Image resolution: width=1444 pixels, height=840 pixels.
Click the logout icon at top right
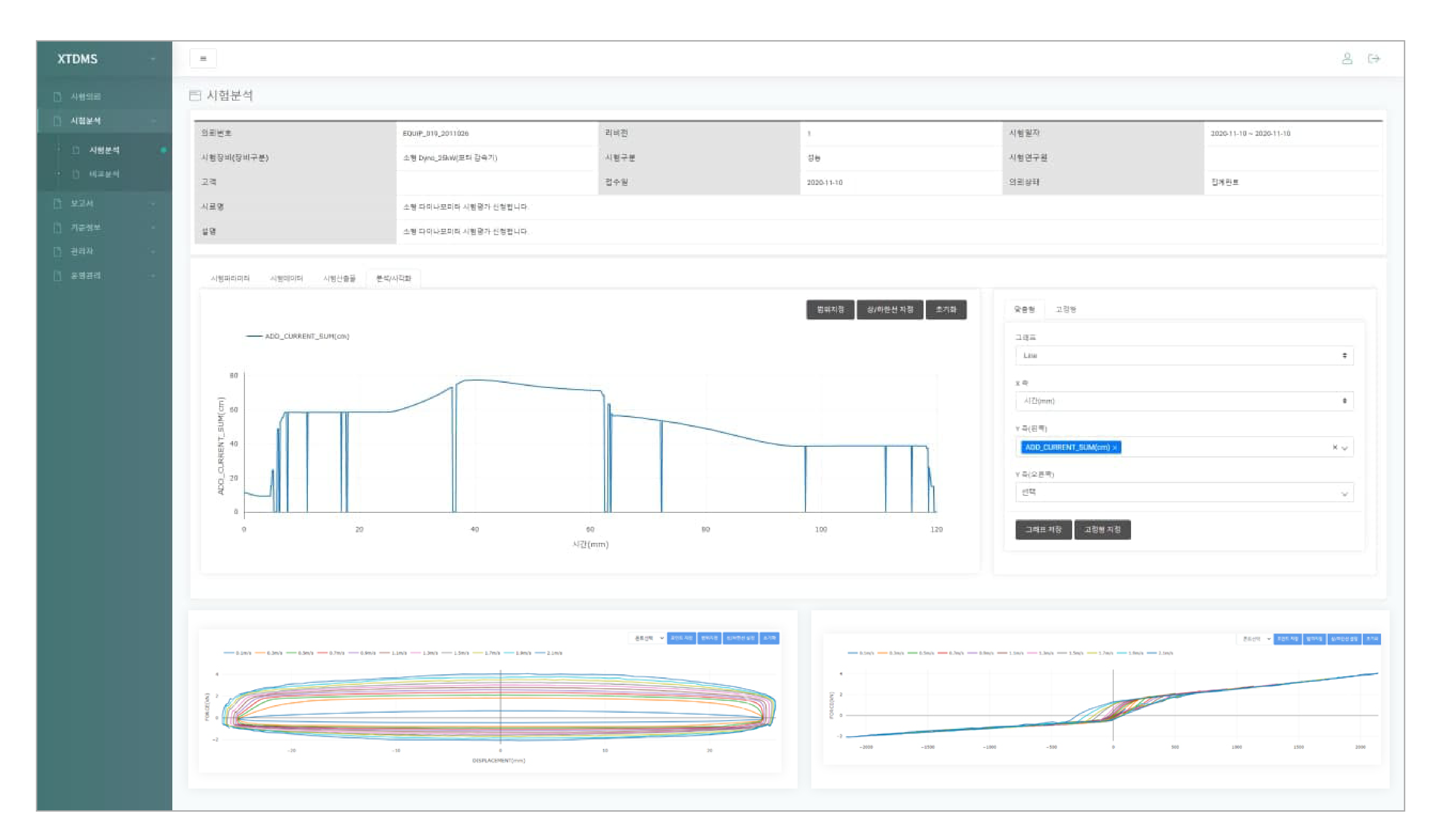coord(1374,58)
